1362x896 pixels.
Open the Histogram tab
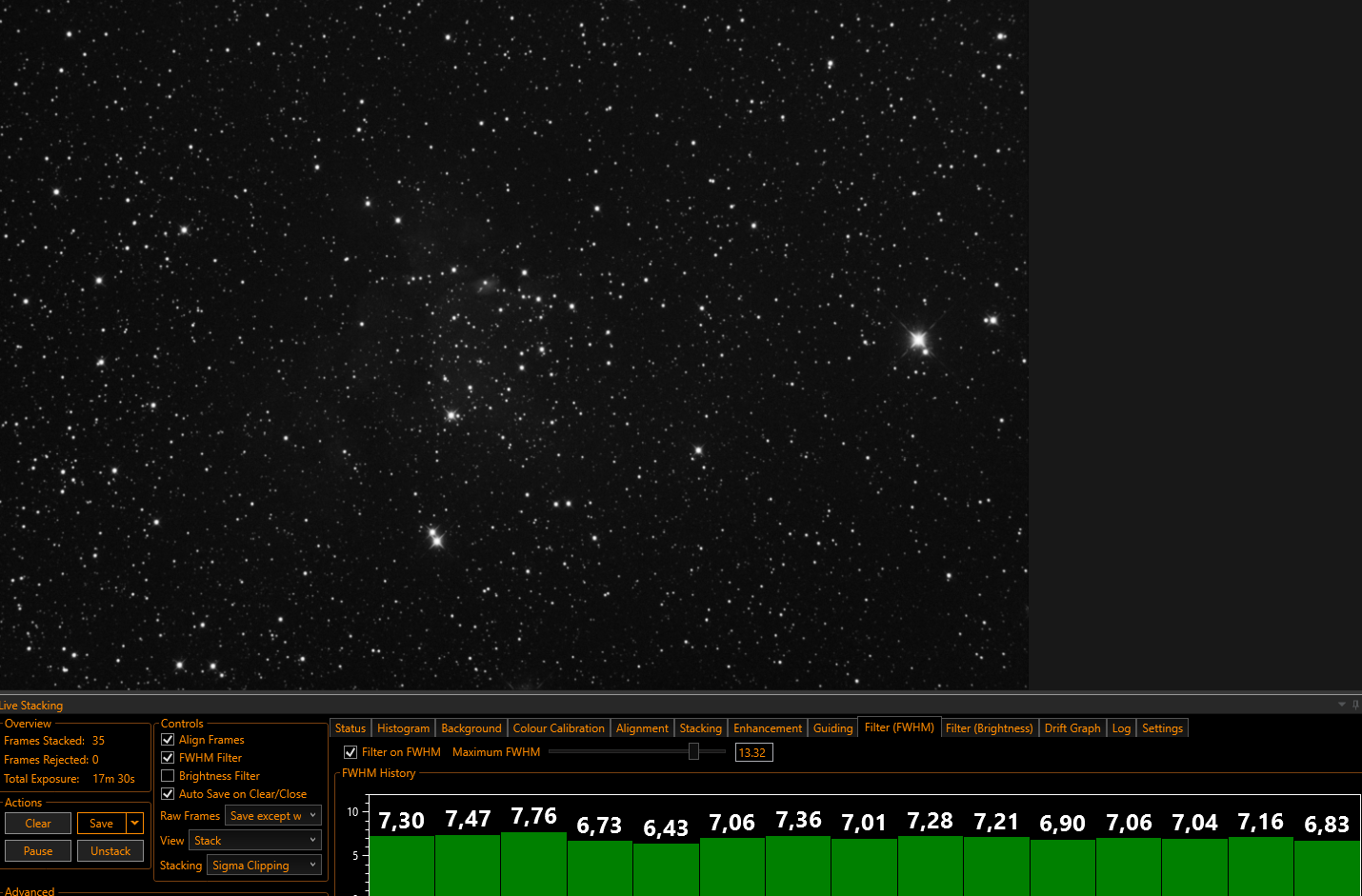[404, 728]
